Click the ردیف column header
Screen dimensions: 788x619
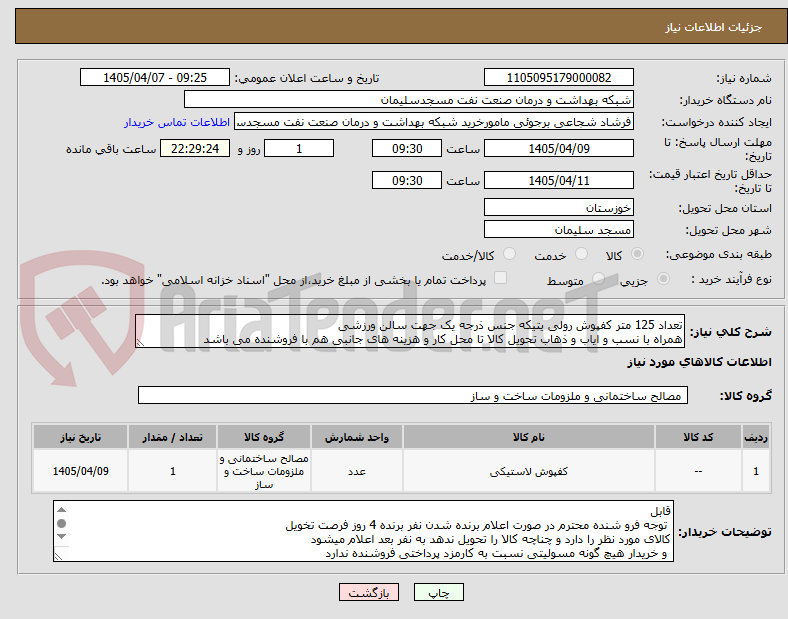tap(755, 437)
